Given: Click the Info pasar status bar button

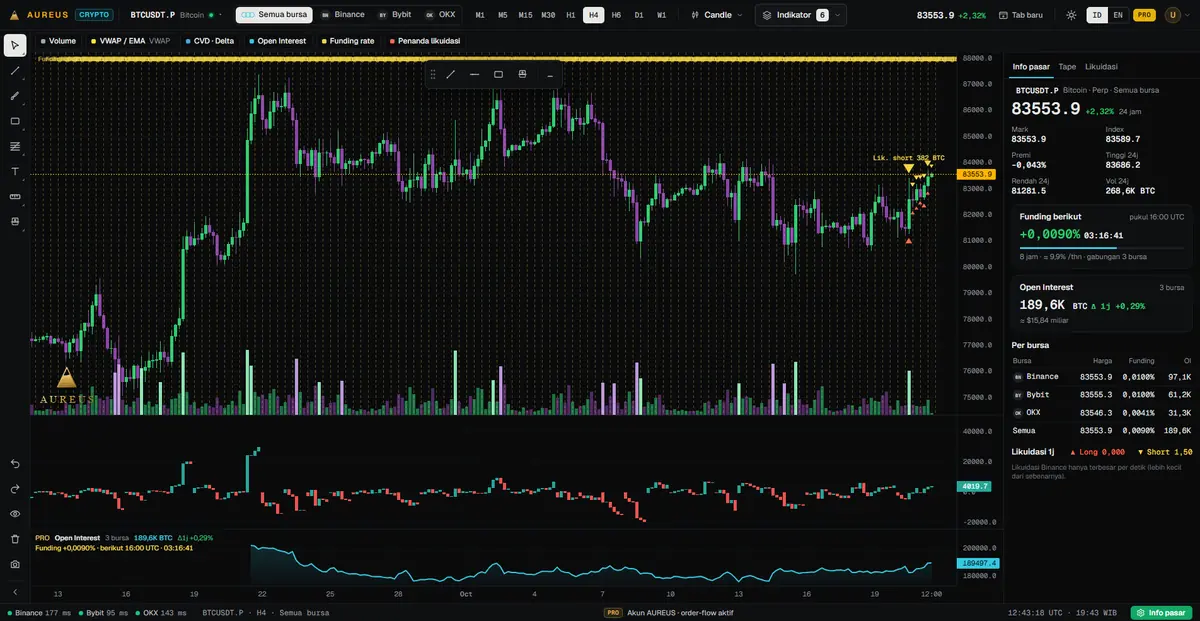Looking at the screenshot, I should [x=1161, y=612].
